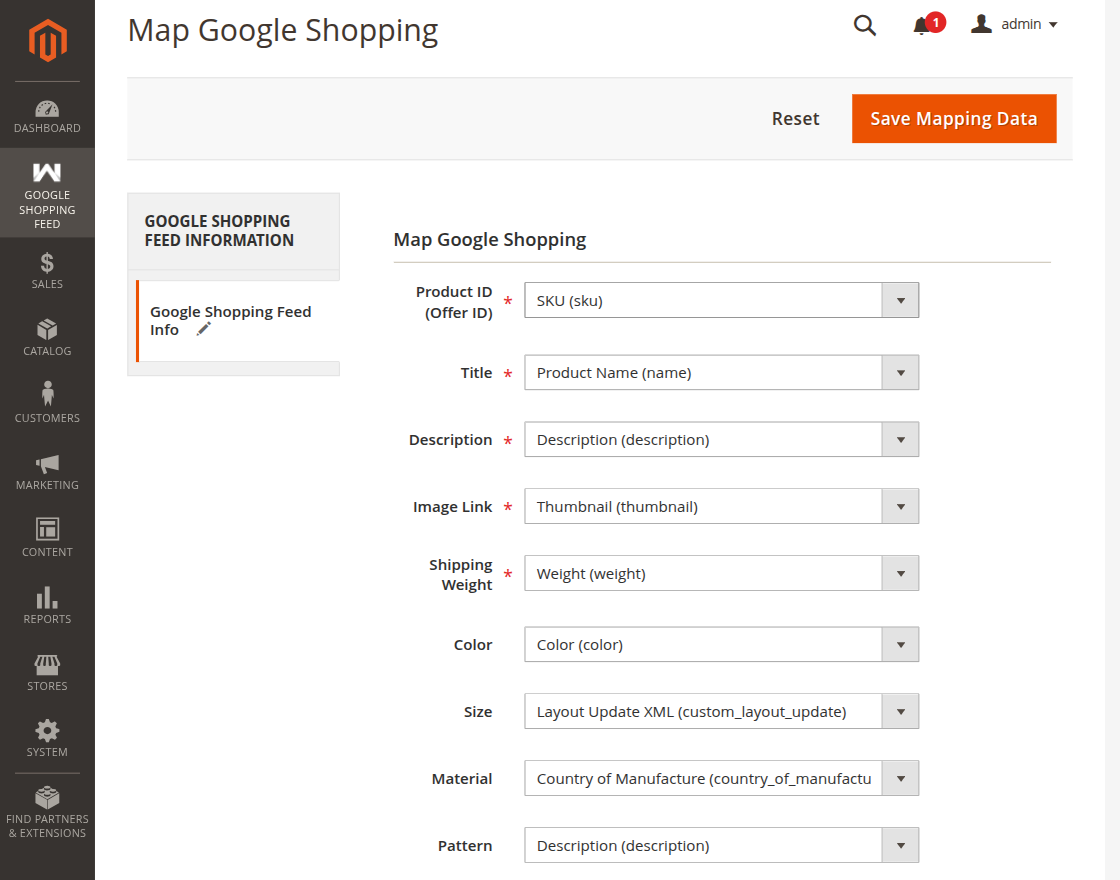Open the Pattern attribute dropdown

pos(721,846)
